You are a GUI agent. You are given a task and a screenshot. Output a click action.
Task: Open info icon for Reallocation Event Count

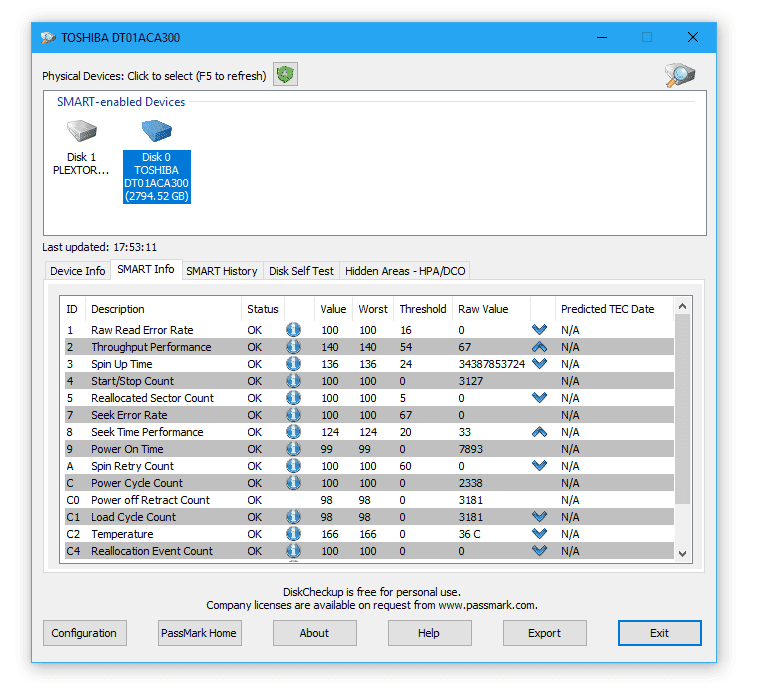coord(293,550)
